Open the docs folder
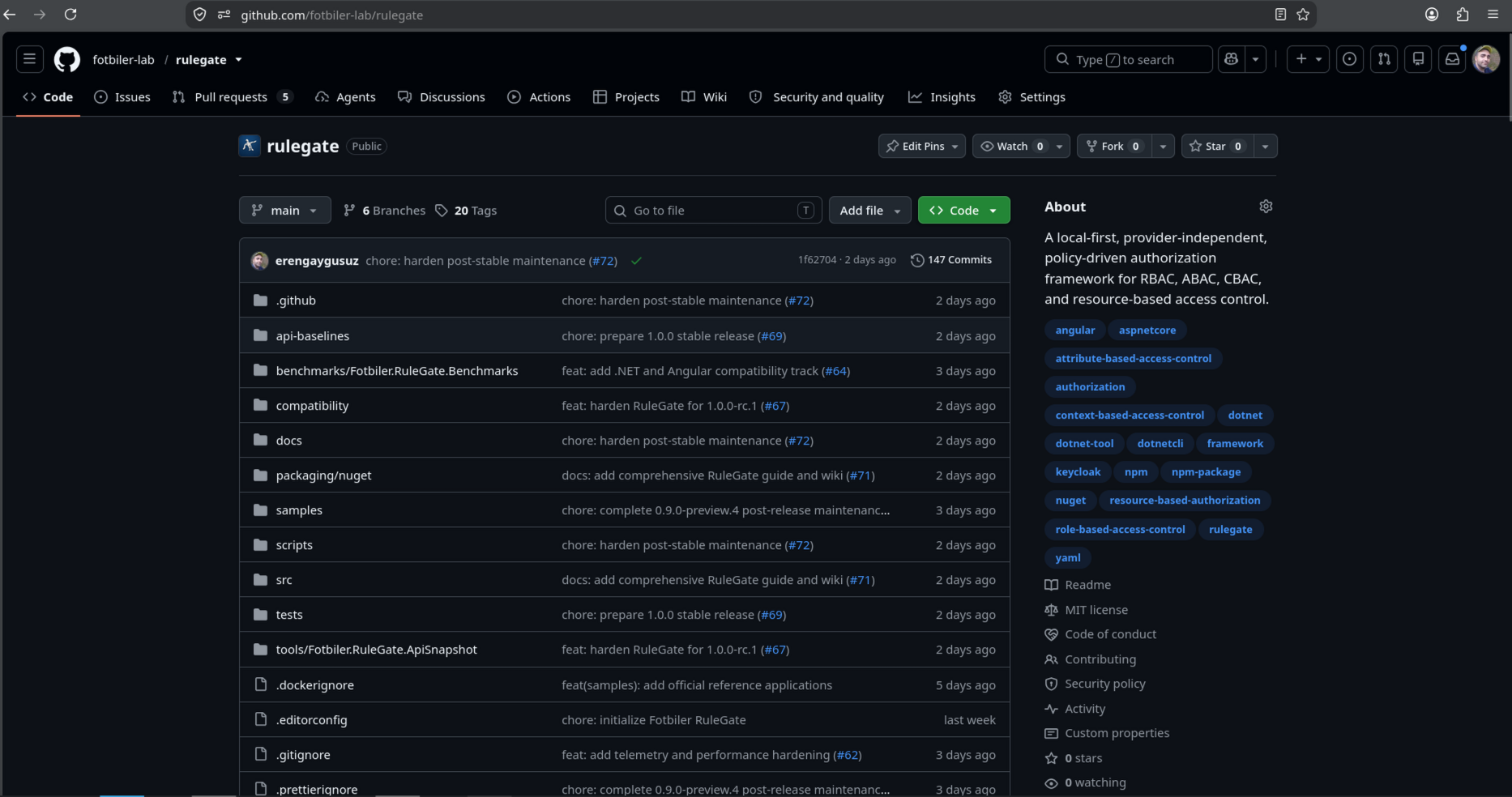This screenshot has width=1512, height=797. coord(288,441)
